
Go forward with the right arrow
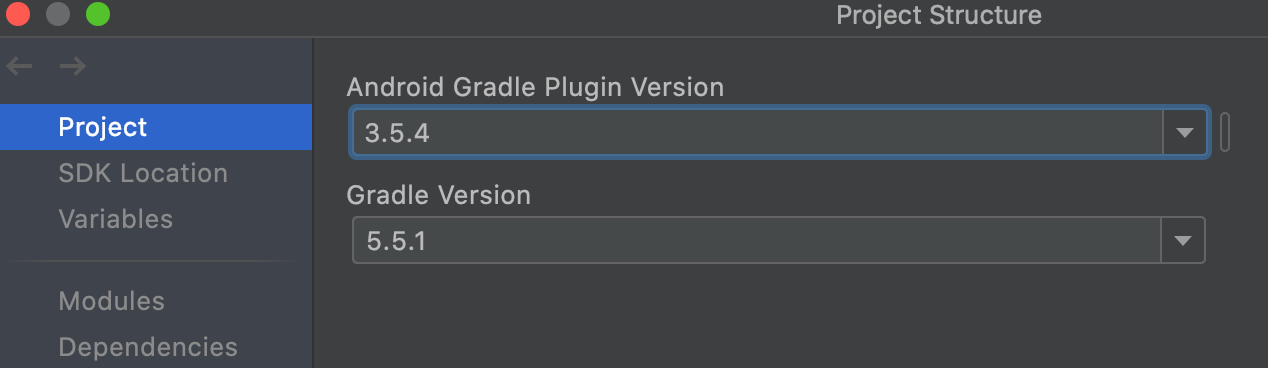[x=72, y=67]
